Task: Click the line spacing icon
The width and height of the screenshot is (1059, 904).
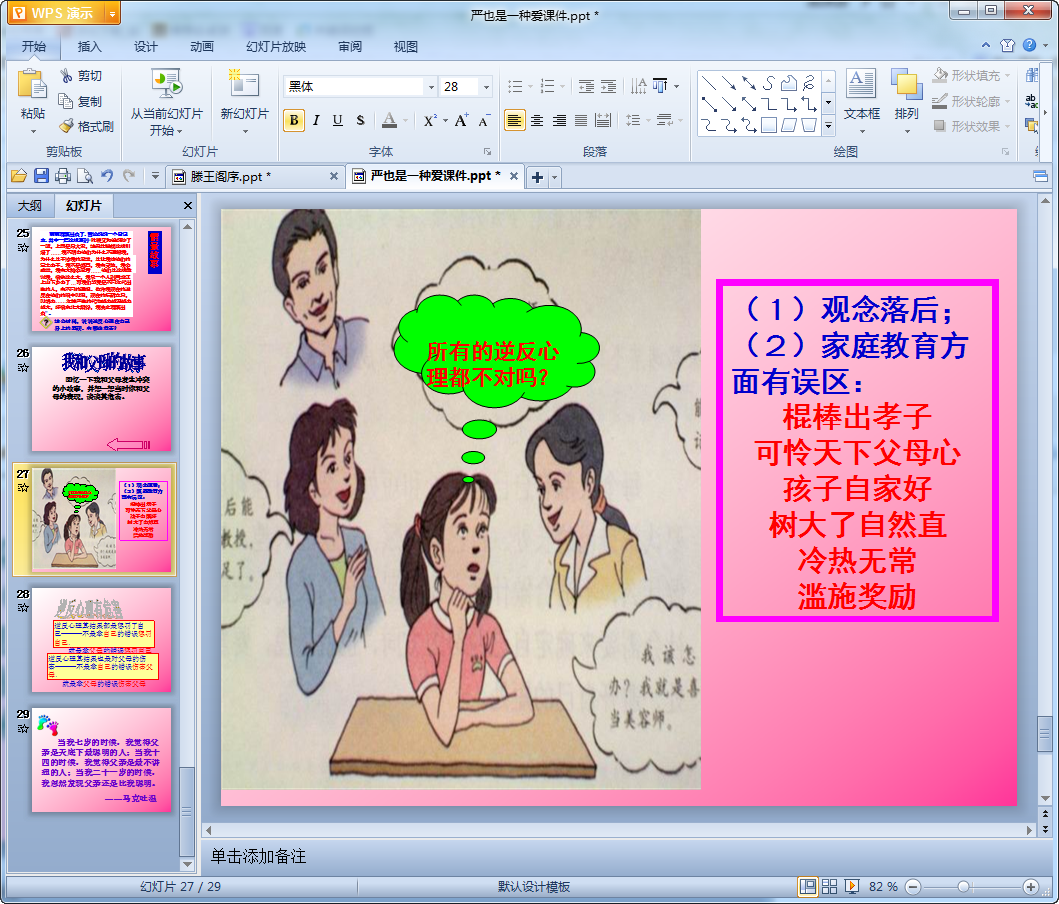Action: pyautogui.click(x=633, y=121)
